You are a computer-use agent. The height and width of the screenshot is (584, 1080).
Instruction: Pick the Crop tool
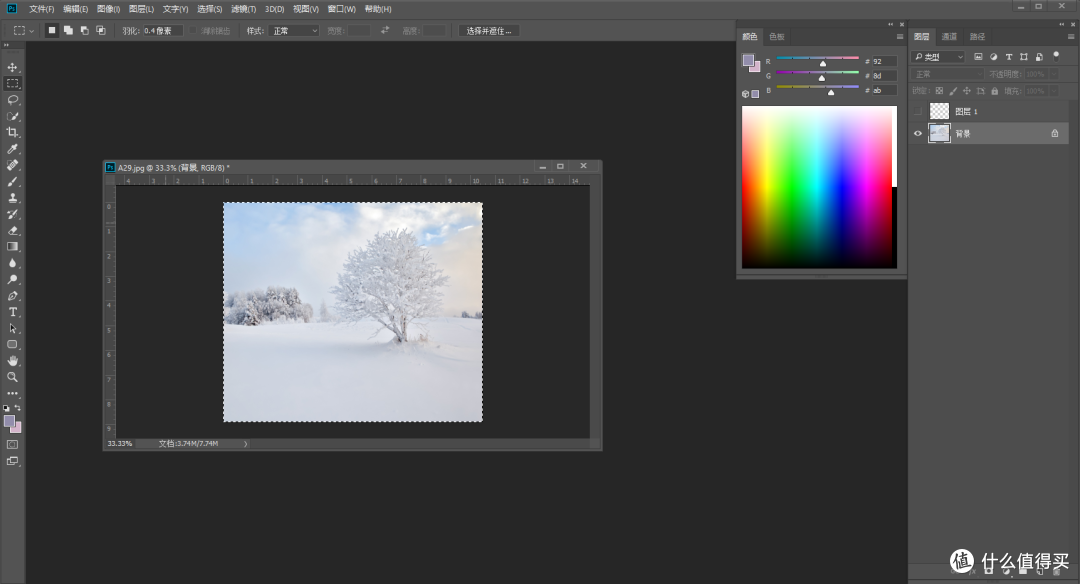coord(13,131)
